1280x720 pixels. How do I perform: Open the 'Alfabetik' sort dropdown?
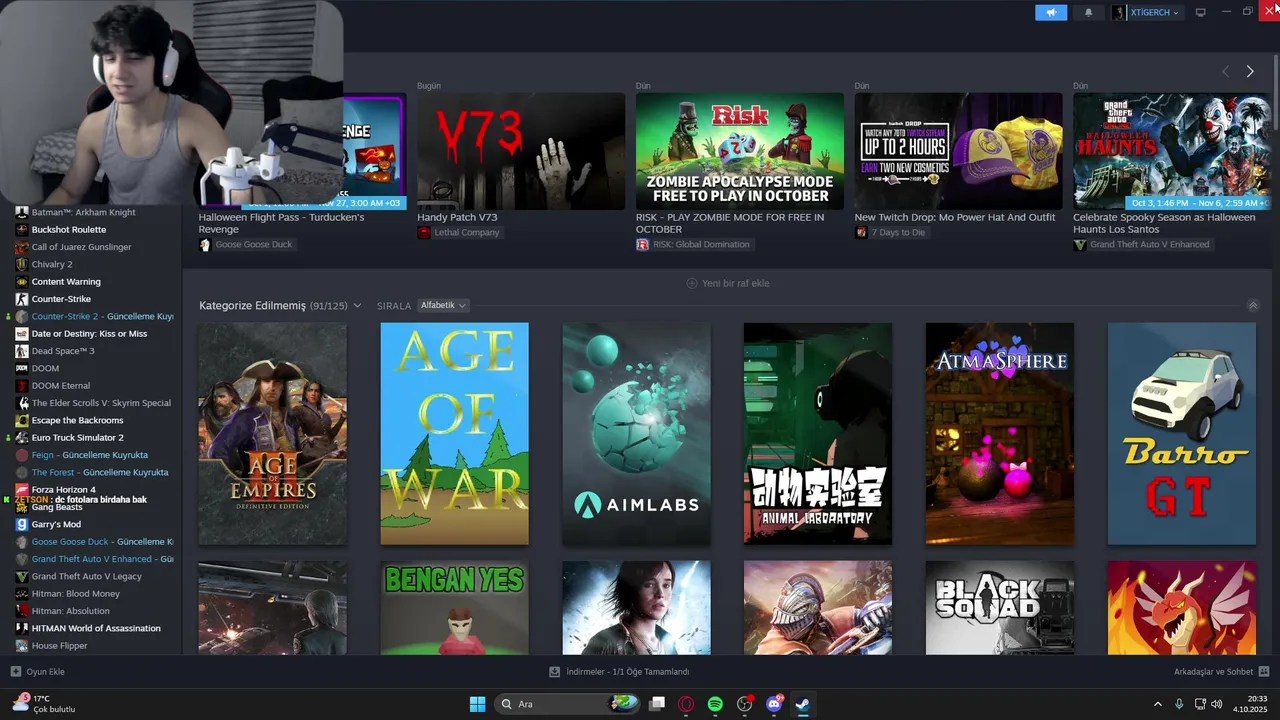point(443,305)
